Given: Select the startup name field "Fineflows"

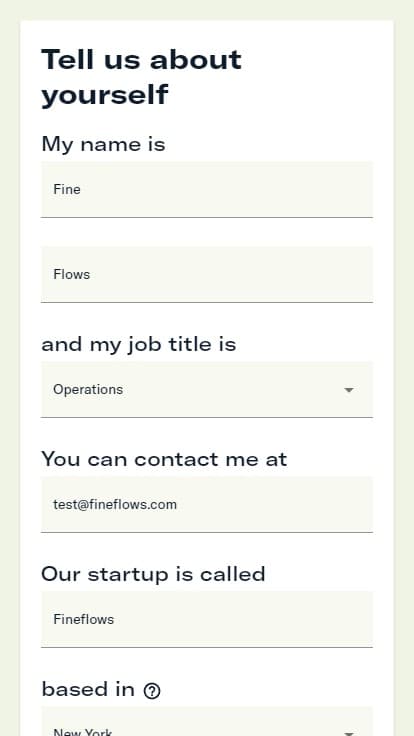Looking at the screenshot, I should [207, 620].
